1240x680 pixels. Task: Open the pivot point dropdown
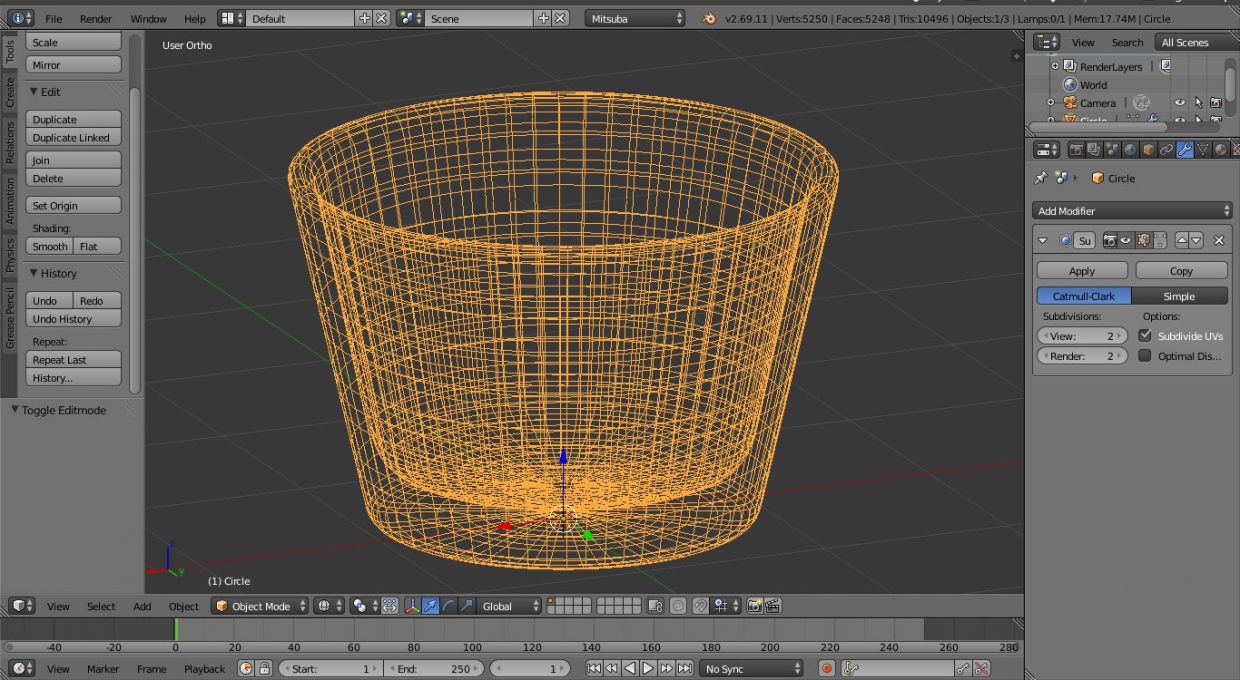coord(363,606)
